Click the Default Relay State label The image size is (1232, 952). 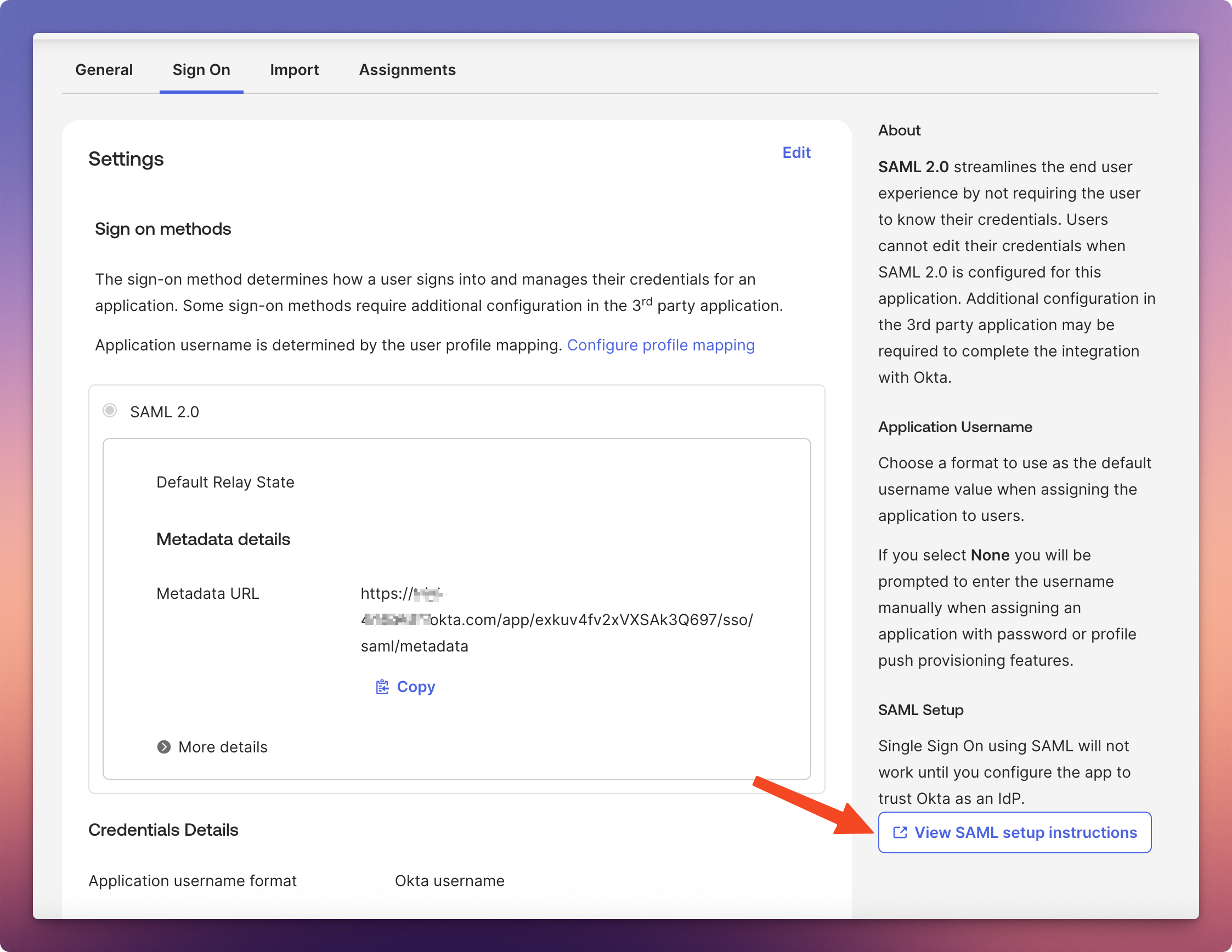click(225, 482)
